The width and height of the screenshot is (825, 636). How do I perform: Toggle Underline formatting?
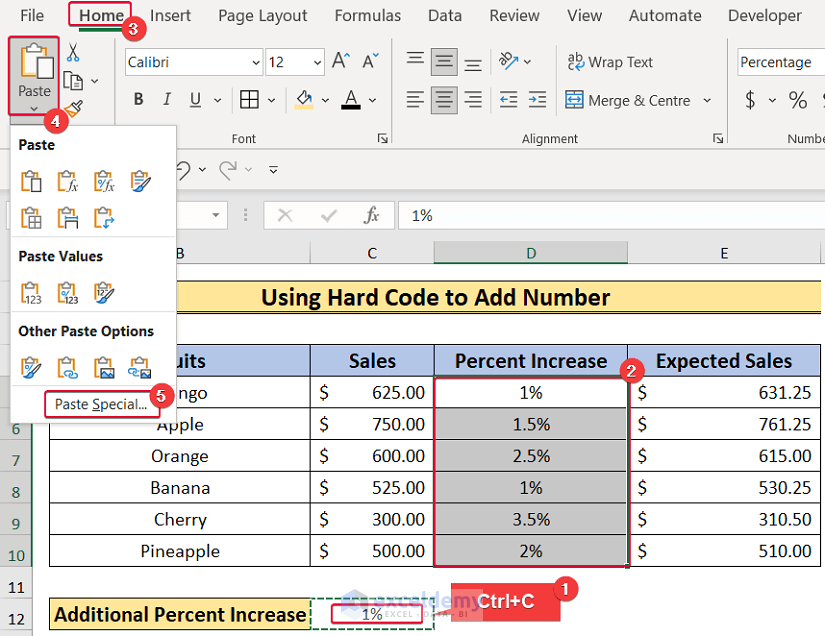pyautogui.click(x=195, y=99)
